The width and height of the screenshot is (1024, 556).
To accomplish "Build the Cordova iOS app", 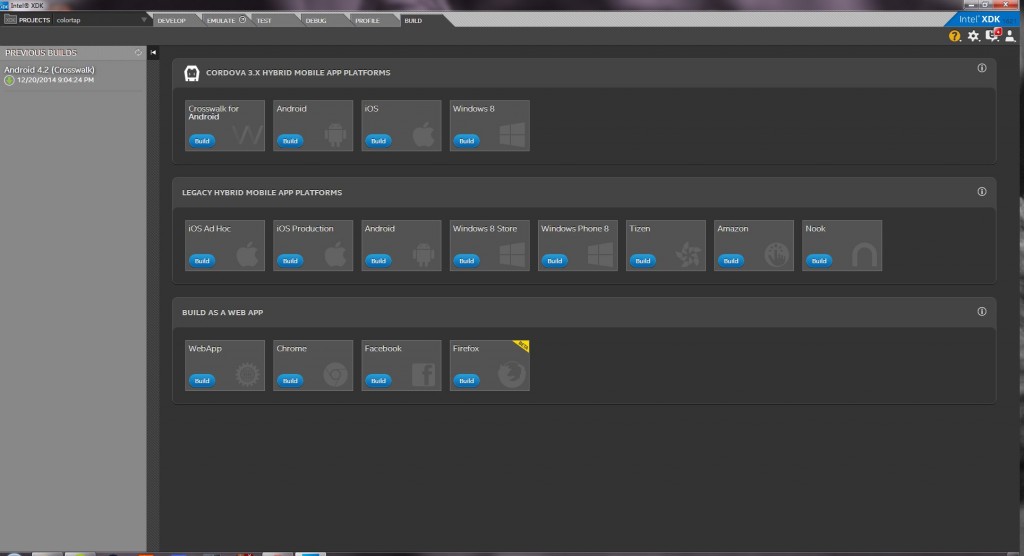I will coord(378,140).
